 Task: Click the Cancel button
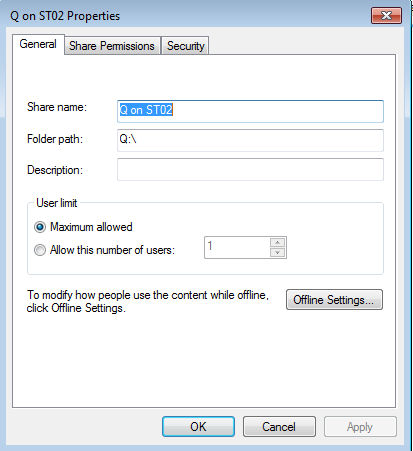click(279, 426)
